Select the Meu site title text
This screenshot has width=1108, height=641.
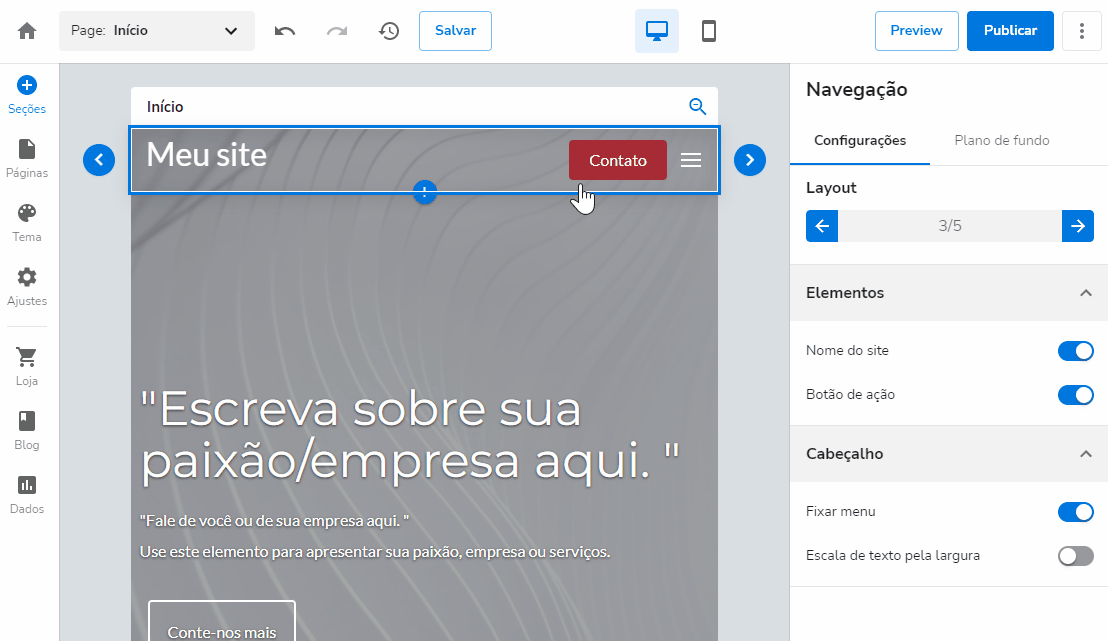coord(206,155)
